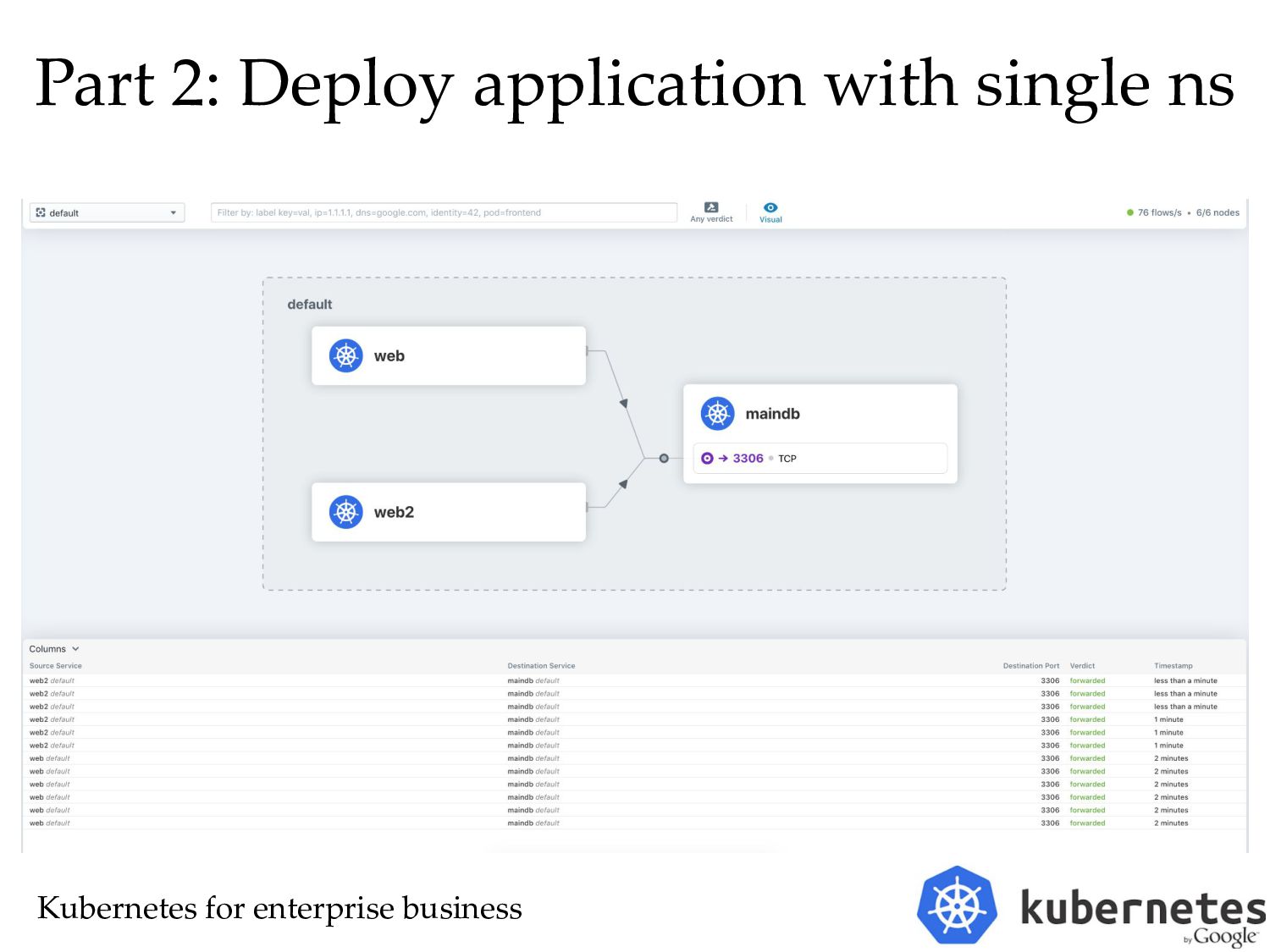Click forwarded verdict in first flow row
Screen dimensions: 1270x952
pos(1087,680)
